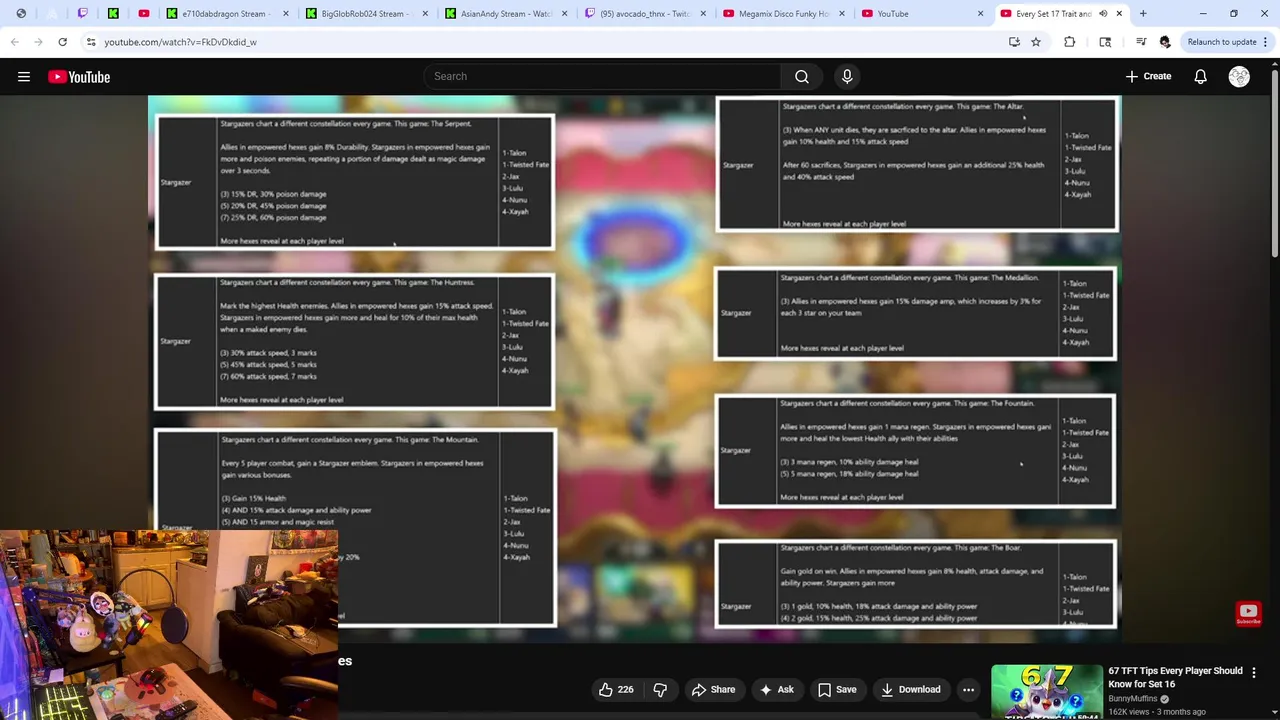
Task: Open more actions ellipsis beside Download
Action: coord(968,689)
